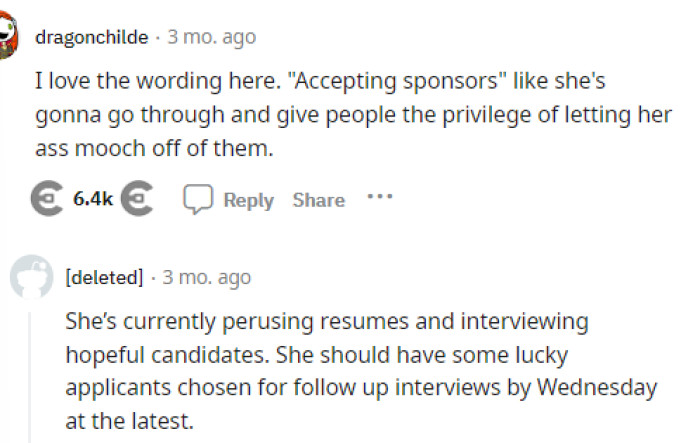Click the line starting "gonna go through"
The width and height of the screenshot is (700, 443).
click(x=352, y=114)
